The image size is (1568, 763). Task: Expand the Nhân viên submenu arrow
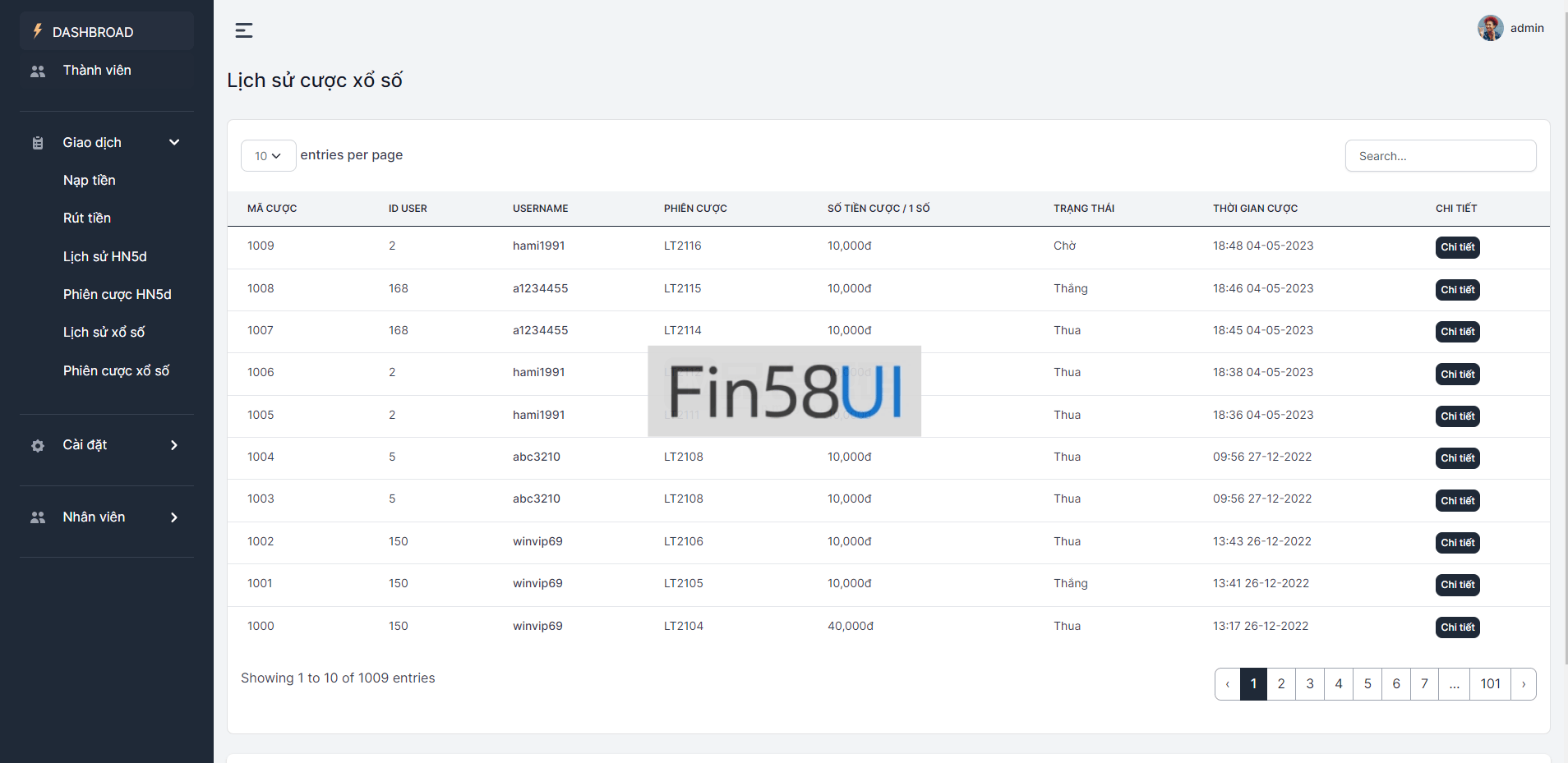pos(174,517)
